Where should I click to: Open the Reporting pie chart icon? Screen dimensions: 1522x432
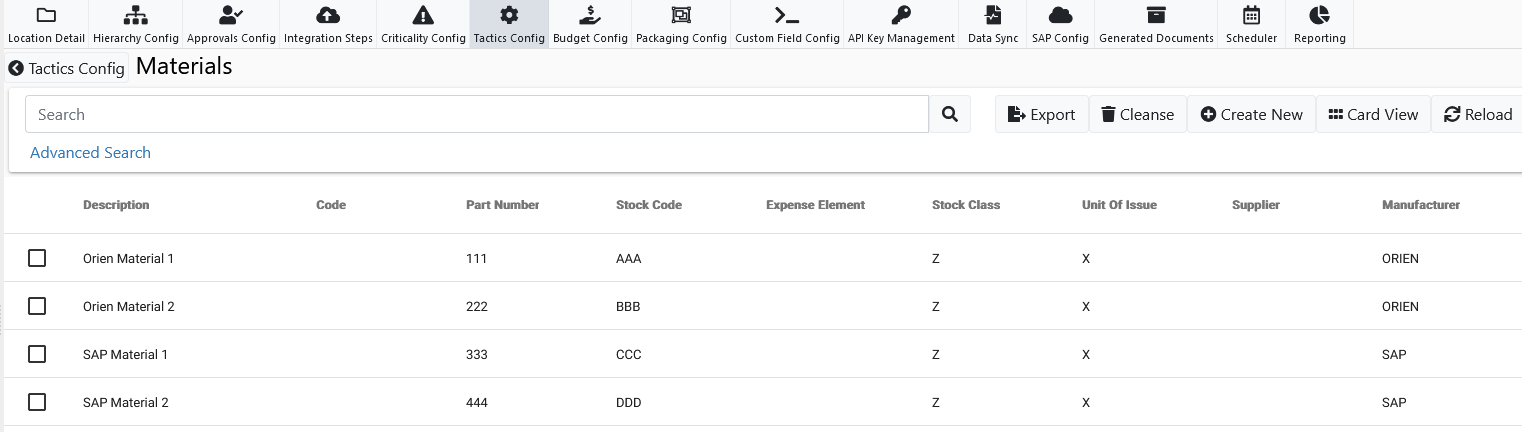click(x=1319, y=16)
